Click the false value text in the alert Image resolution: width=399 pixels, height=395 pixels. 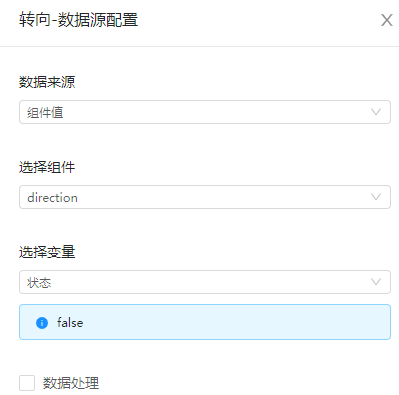[70, 323]
